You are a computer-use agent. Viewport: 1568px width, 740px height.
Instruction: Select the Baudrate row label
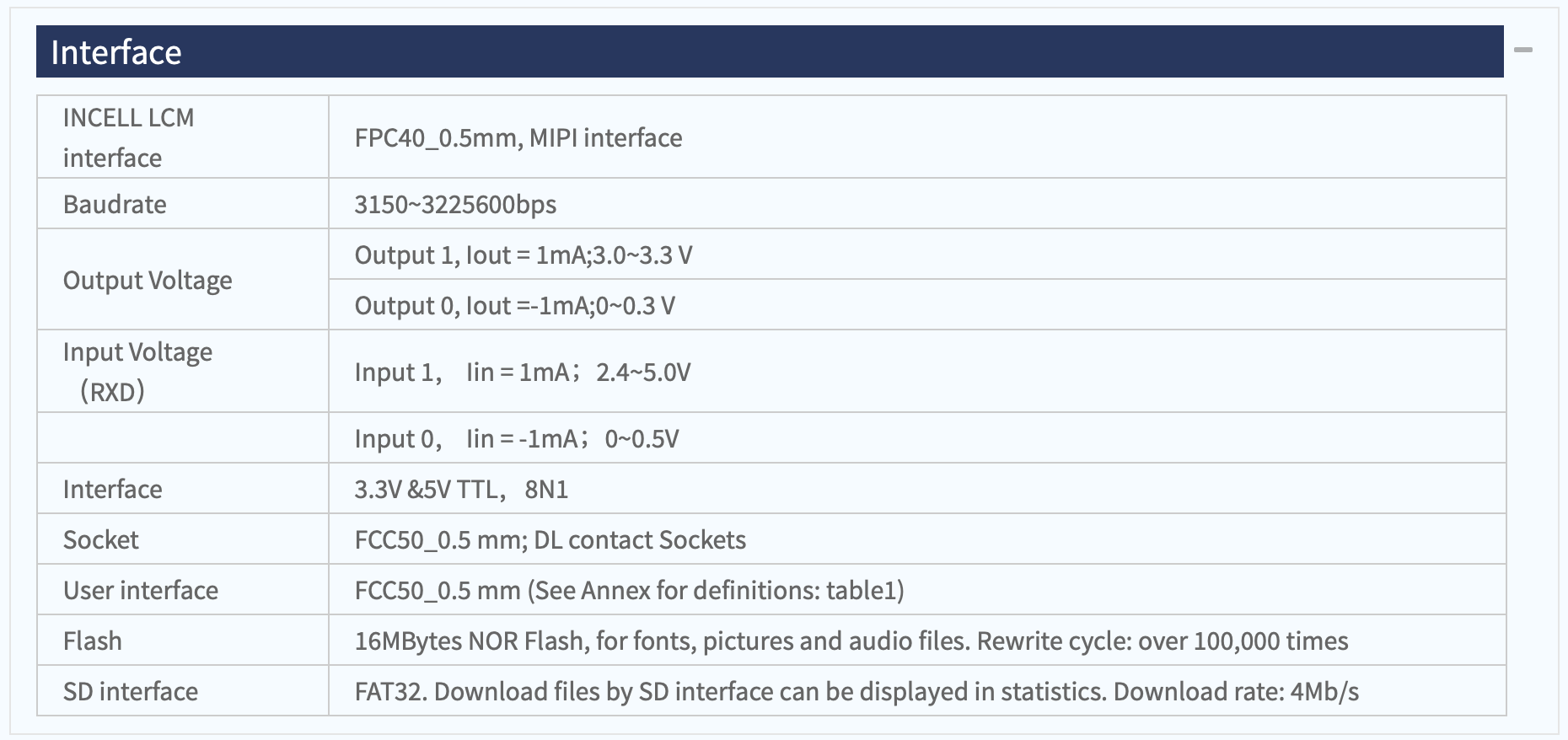click(x=115, y=204)
